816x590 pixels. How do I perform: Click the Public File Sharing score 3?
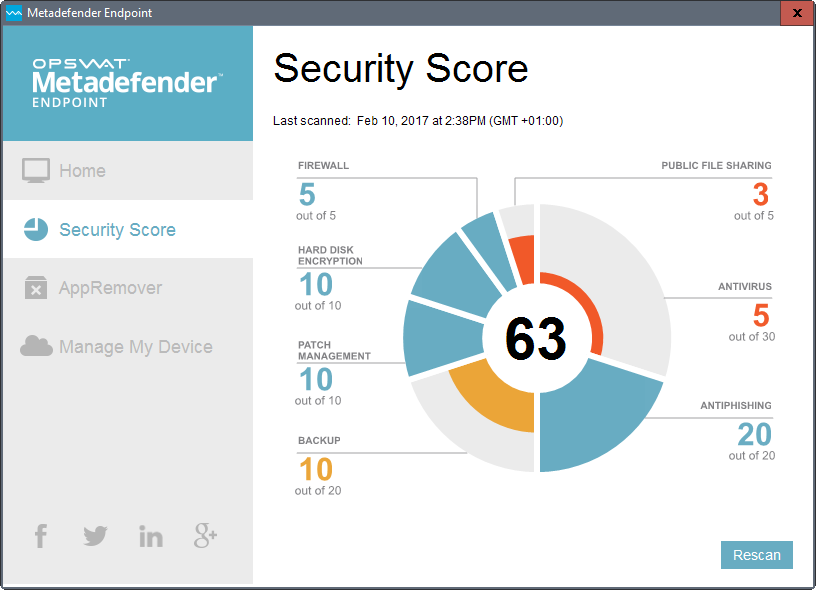click(761, 195)
